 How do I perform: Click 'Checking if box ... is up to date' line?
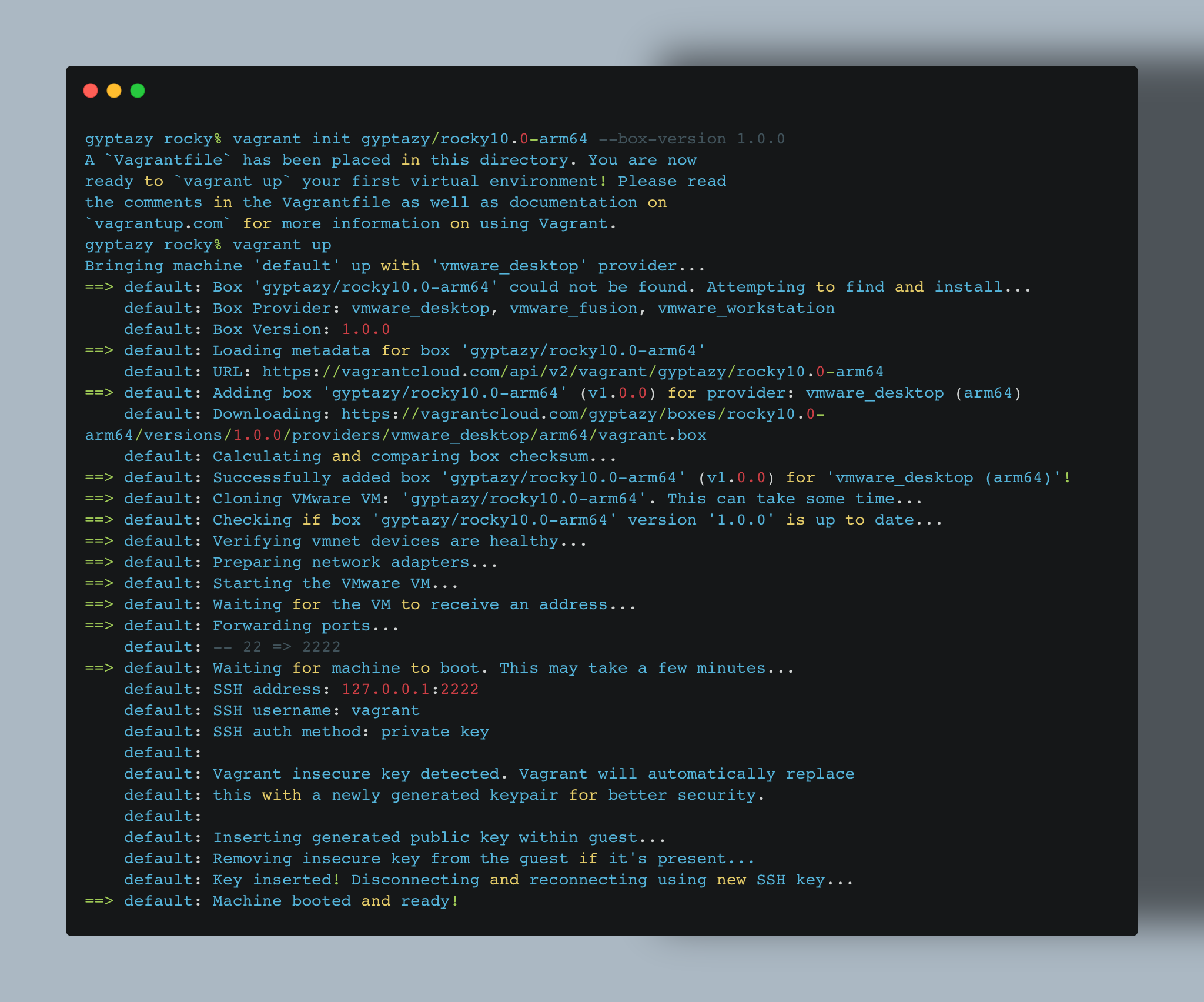click(x=514, y=520)
